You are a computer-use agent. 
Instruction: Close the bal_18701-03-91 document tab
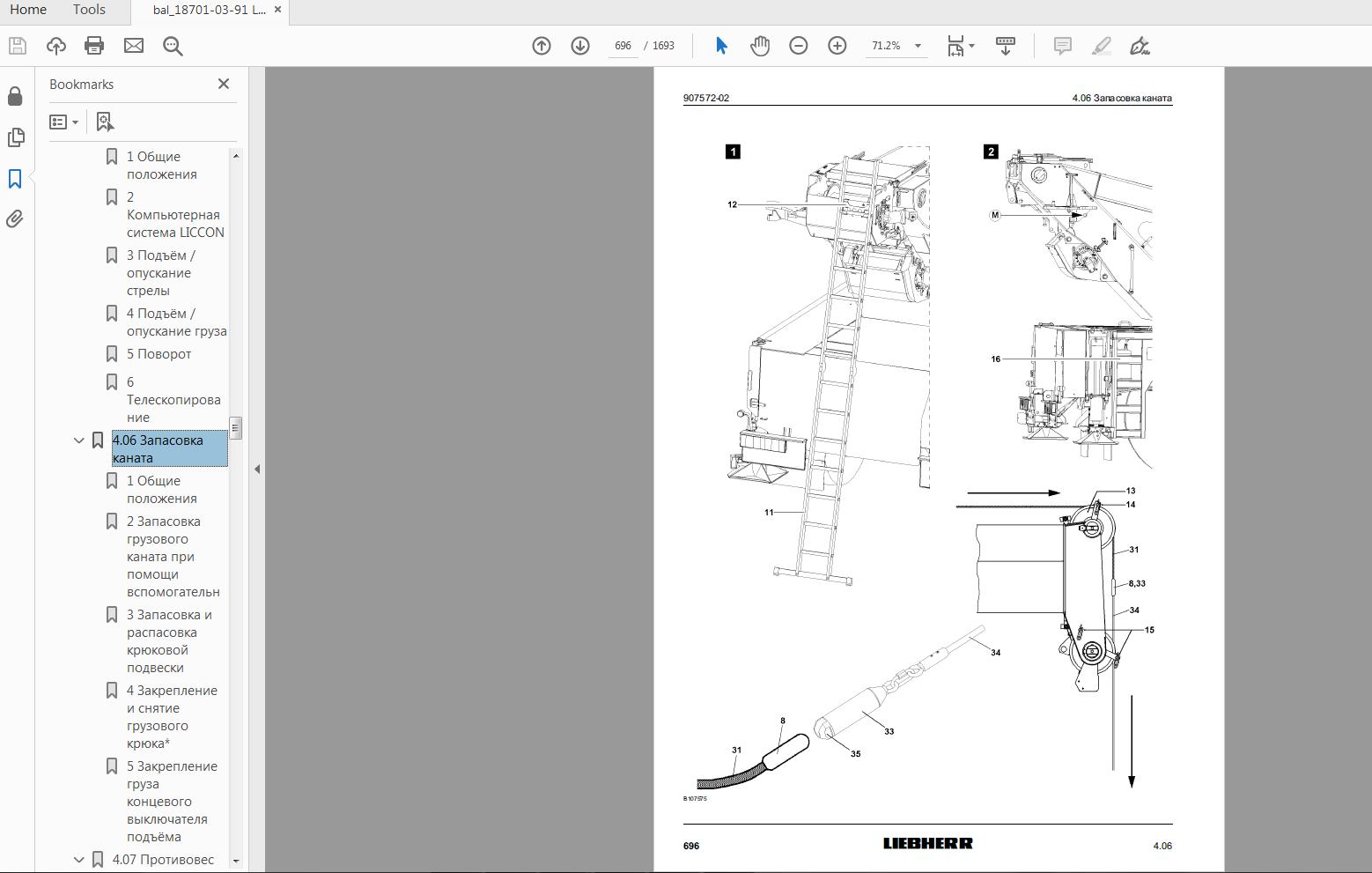pyautogui.click(x=278, y=11)
